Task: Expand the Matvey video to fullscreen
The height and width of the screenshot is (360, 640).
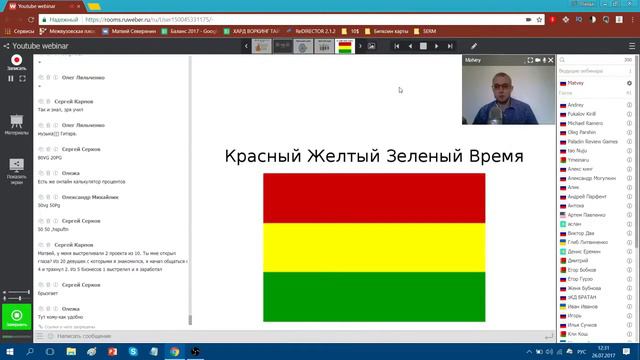Action: 530,60
